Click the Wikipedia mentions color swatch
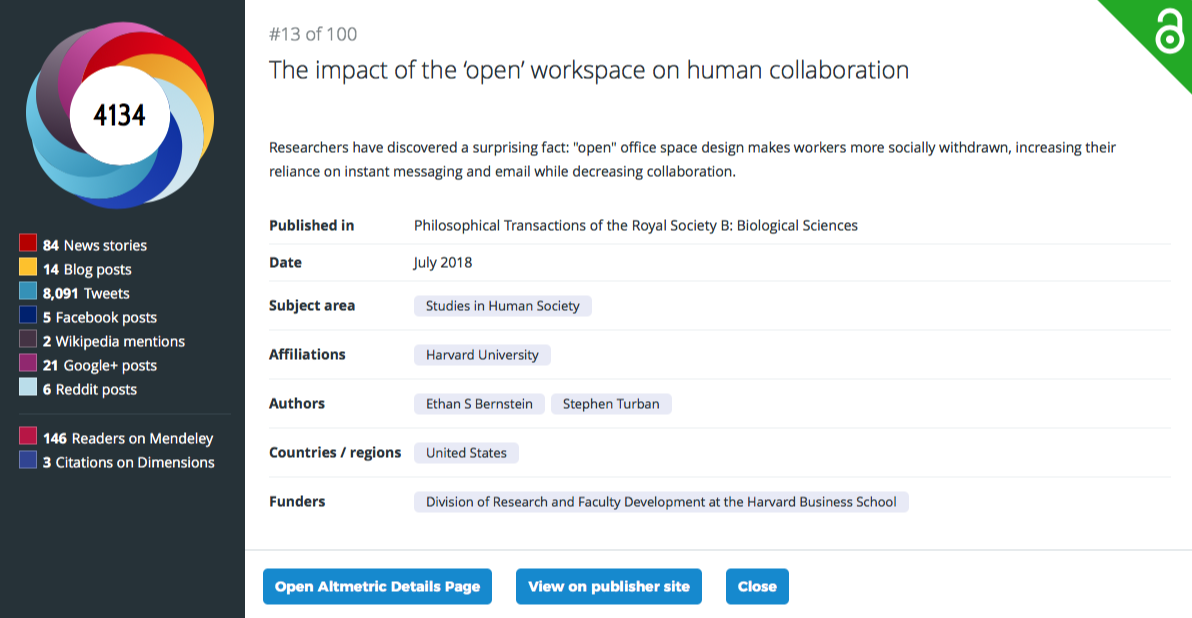The width and height of the screenshot is (1192, 618). tap(28, 339)
